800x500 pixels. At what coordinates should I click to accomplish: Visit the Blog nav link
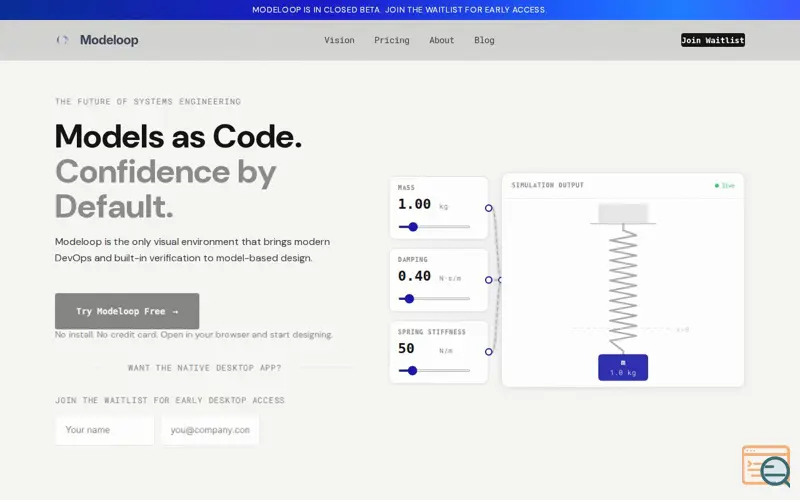(x=484, y=40)
